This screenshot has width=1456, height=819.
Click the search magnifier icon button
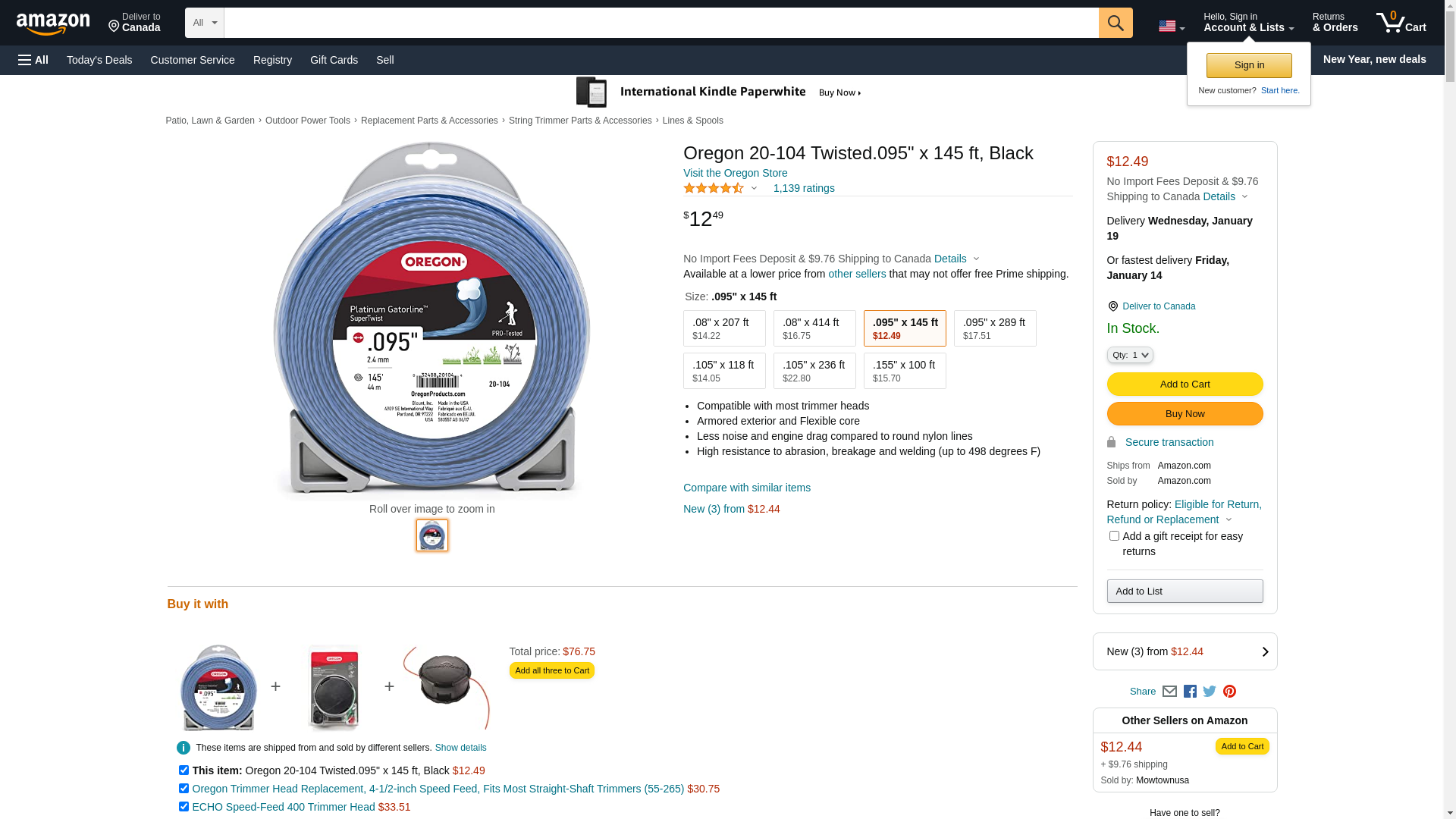[1115, 23]
